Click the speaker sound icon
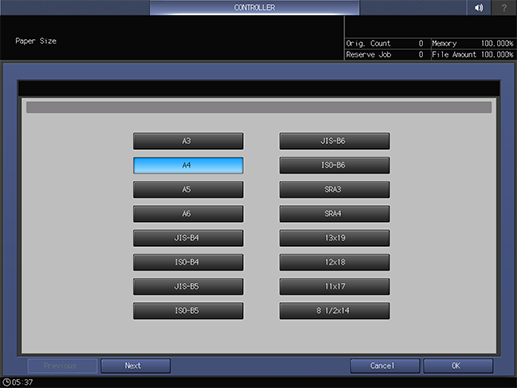 [479, 7]
